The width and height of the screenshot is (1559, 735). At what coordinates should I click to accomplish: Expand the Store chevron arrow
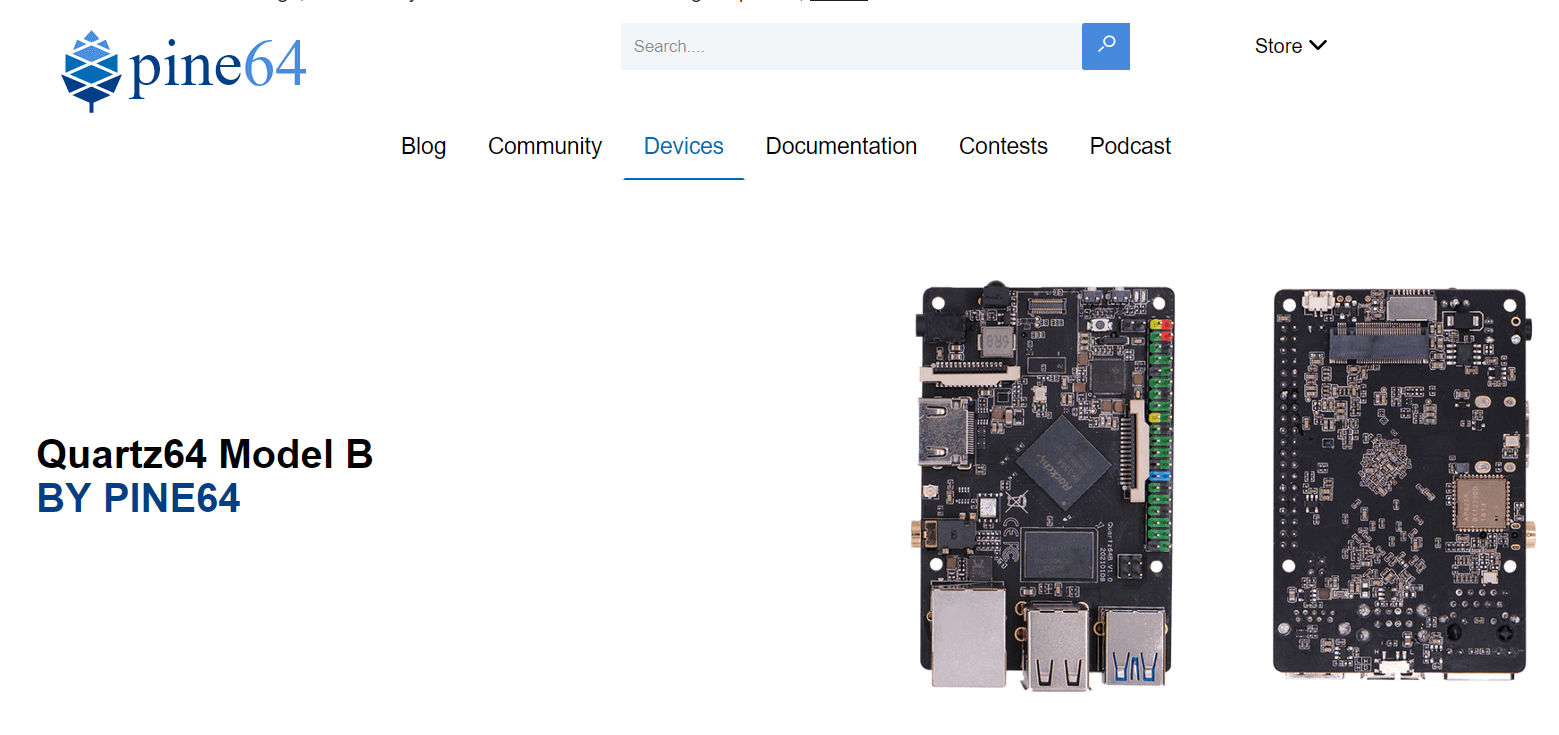click(1318, 45)
